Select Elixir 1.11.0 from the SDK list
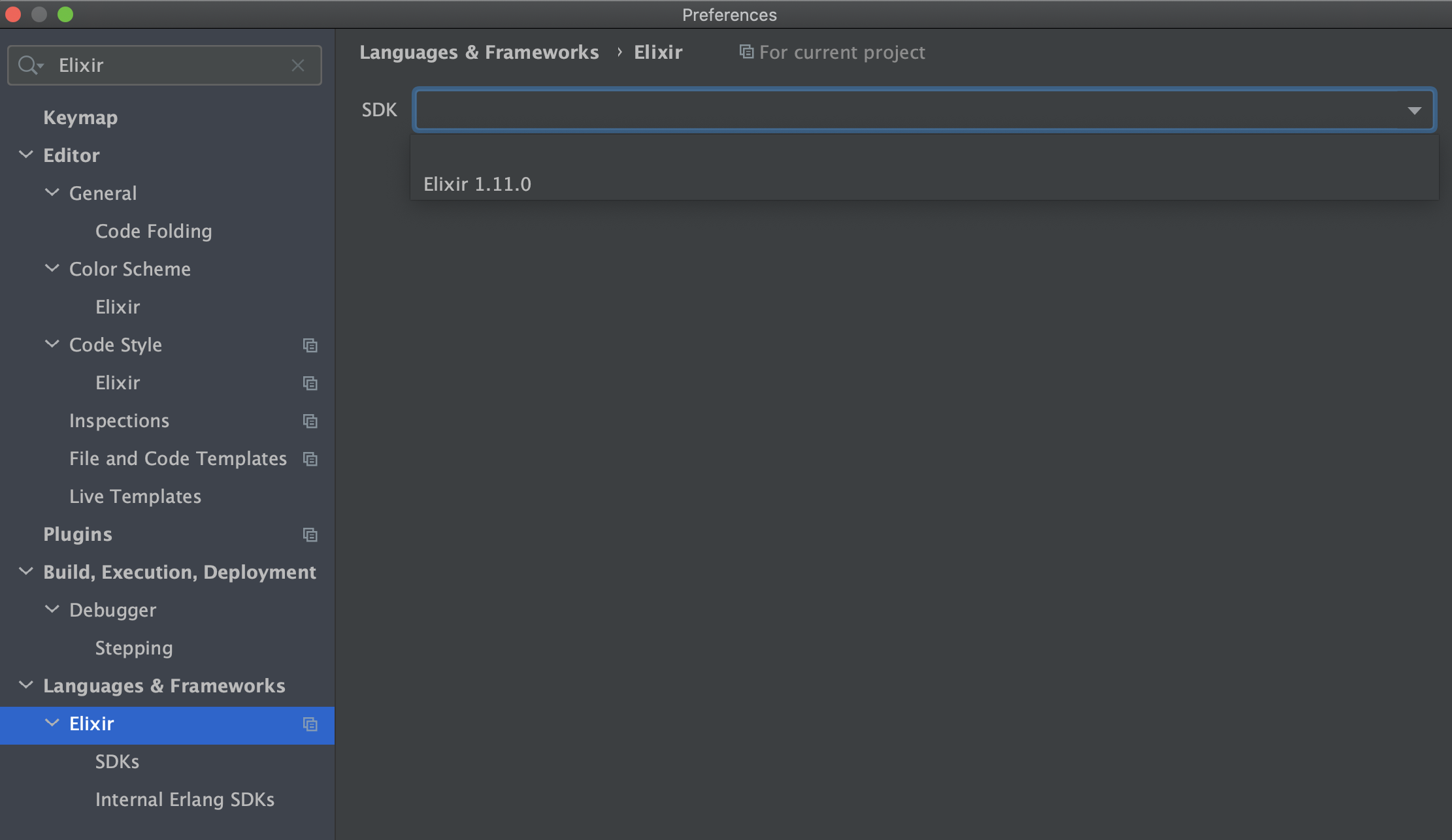The height and width of the screenshot is (840, 1452). 476,184
